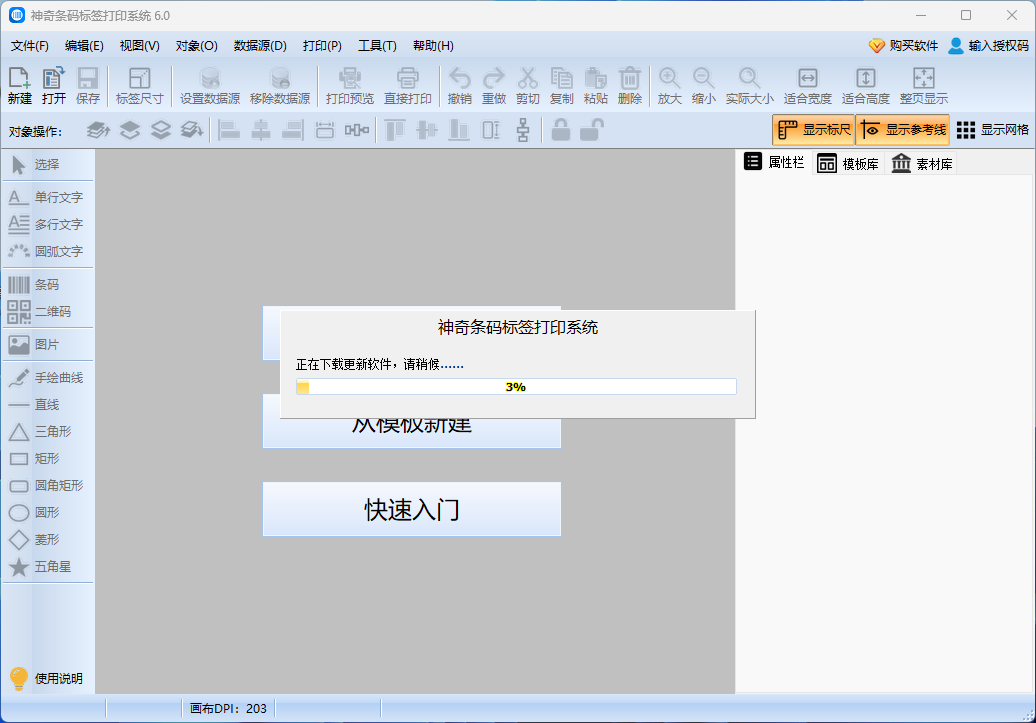Select the 五角星 star tool

(48, 566)
